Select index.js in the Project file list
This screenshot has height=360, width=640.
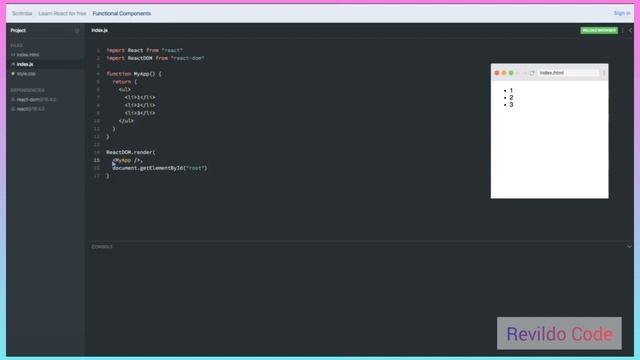(25, 64)
